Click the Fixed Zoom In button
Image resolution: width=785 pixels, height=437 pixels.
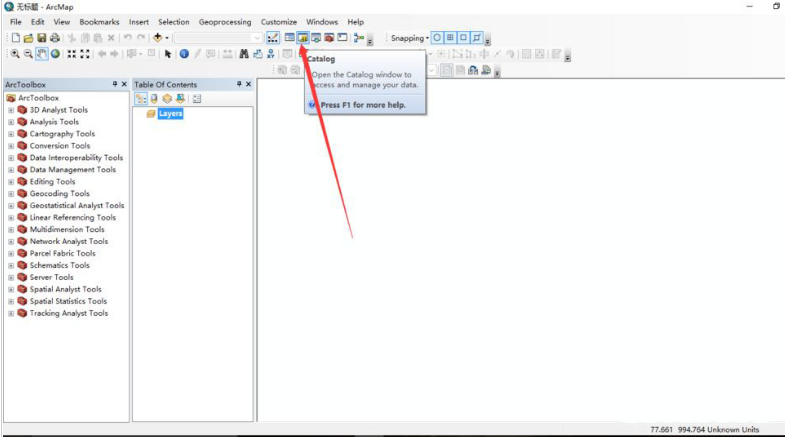(x=72, y=54)
